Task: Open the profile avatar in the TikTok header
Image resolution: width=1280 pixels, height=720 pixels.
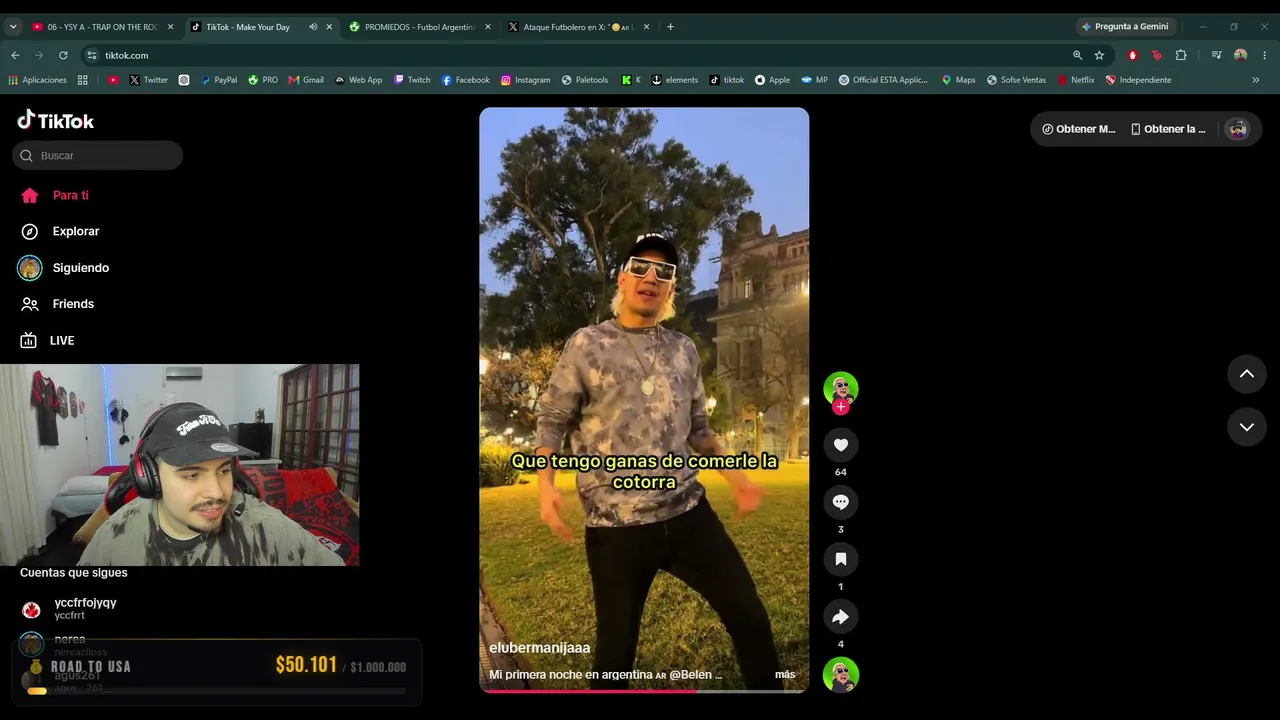Action: coord(1238,129)
